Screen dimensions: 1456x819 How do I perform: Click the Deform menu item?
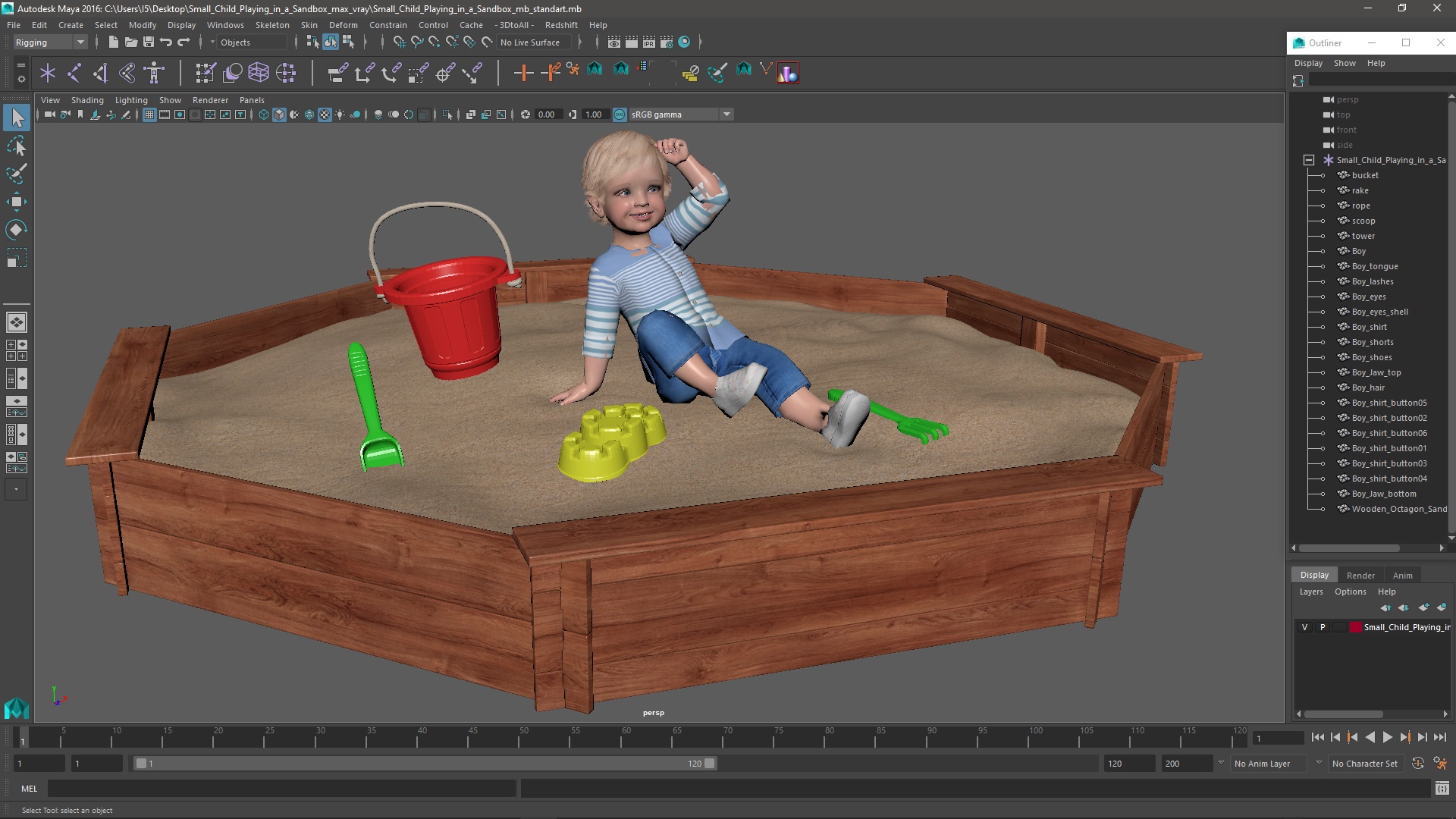point(343,24)
